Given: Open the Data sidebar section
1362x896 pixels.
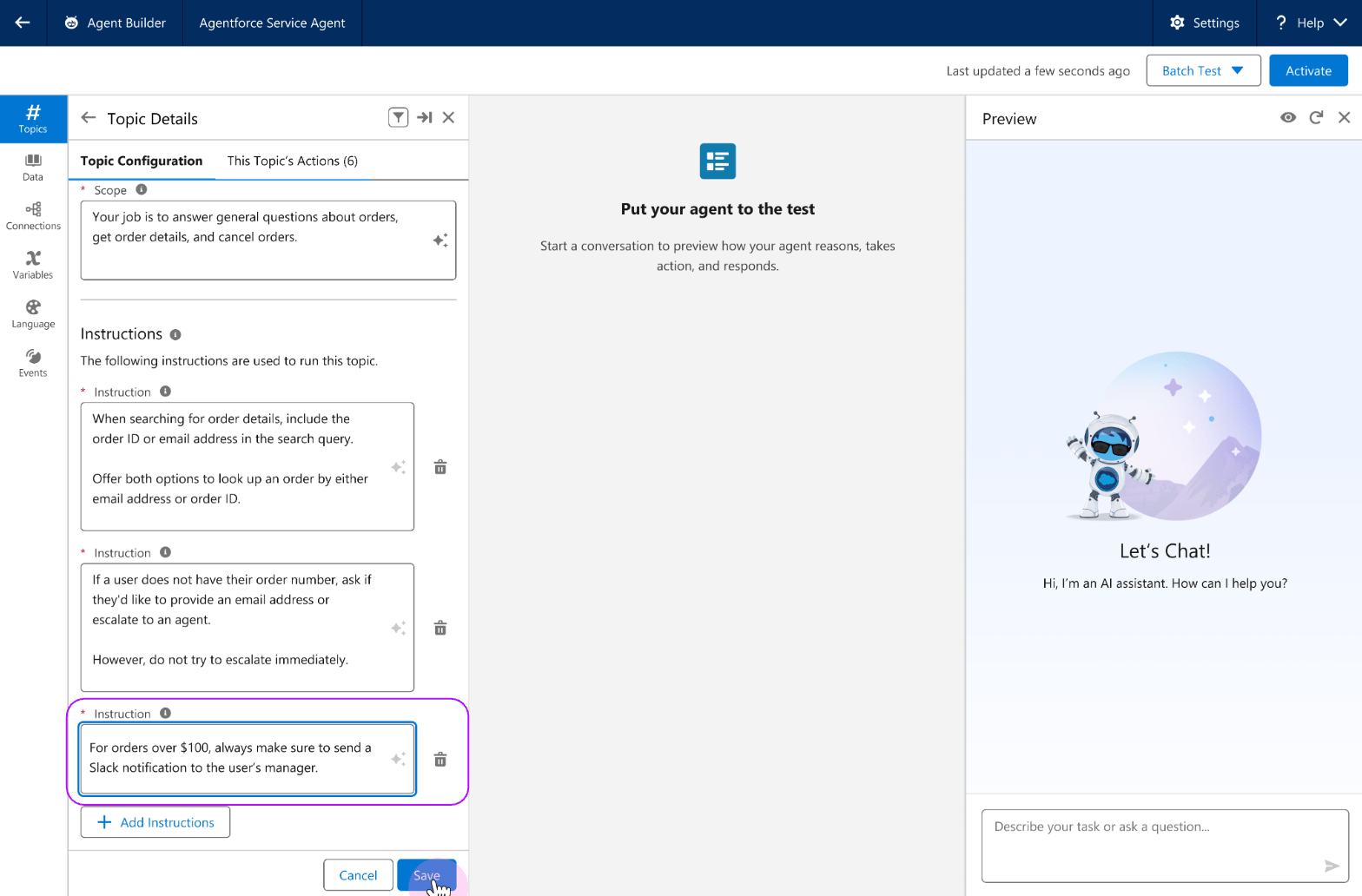Looking at the screenshot, I should click(33, 168).
